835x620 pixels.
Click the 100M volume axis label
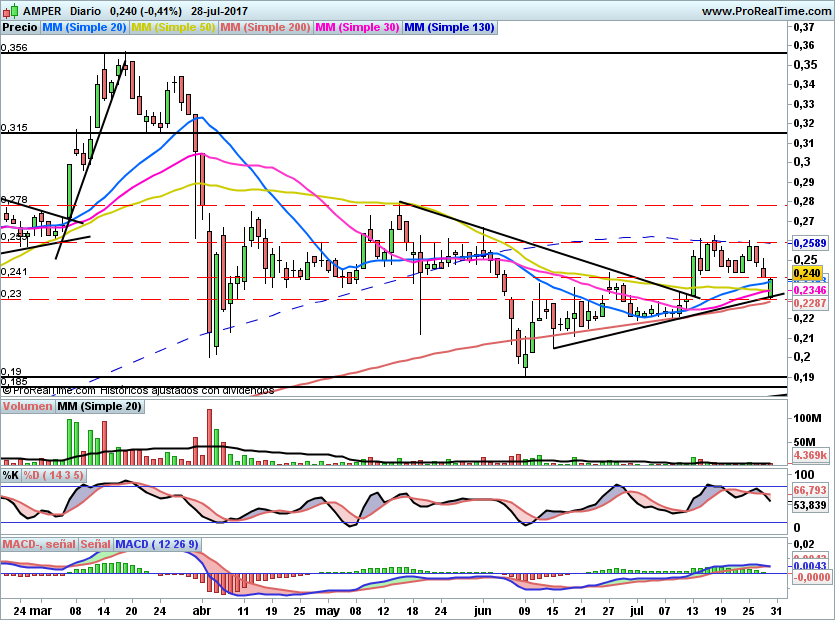807,419
